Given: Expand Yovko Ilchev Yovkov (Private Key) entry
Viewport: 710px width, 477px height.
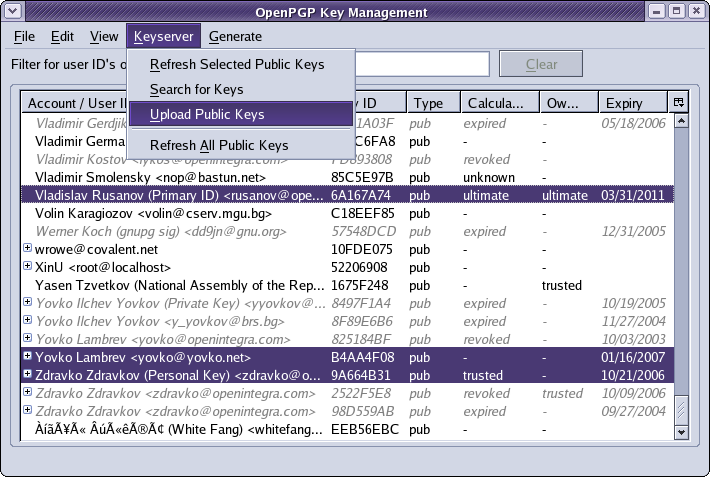Looking at the screenshot, I should [x=28, y=303].
